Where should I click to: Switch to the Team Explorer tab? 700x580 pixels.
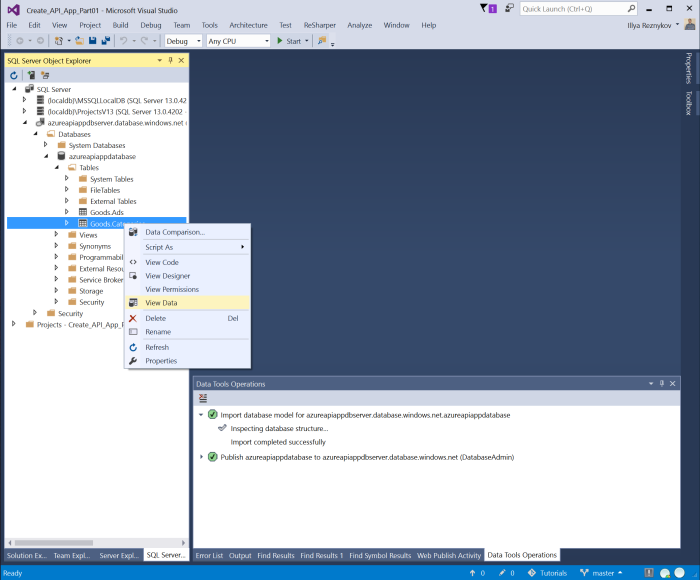(72, 555)
